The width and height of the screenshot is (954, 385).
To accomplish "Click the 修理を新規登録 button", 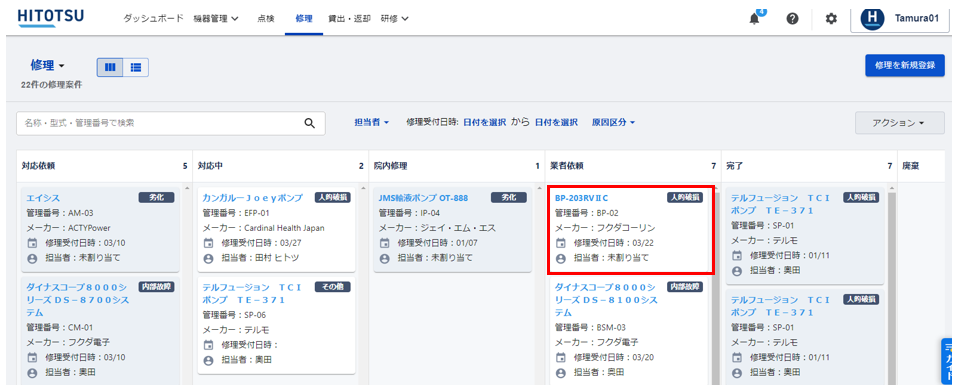I will point(905,65).
